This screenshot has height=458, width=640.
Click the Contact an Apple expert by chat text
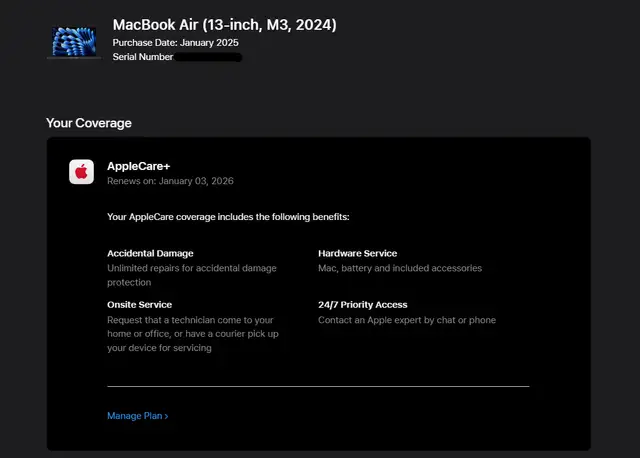(407, 320)
